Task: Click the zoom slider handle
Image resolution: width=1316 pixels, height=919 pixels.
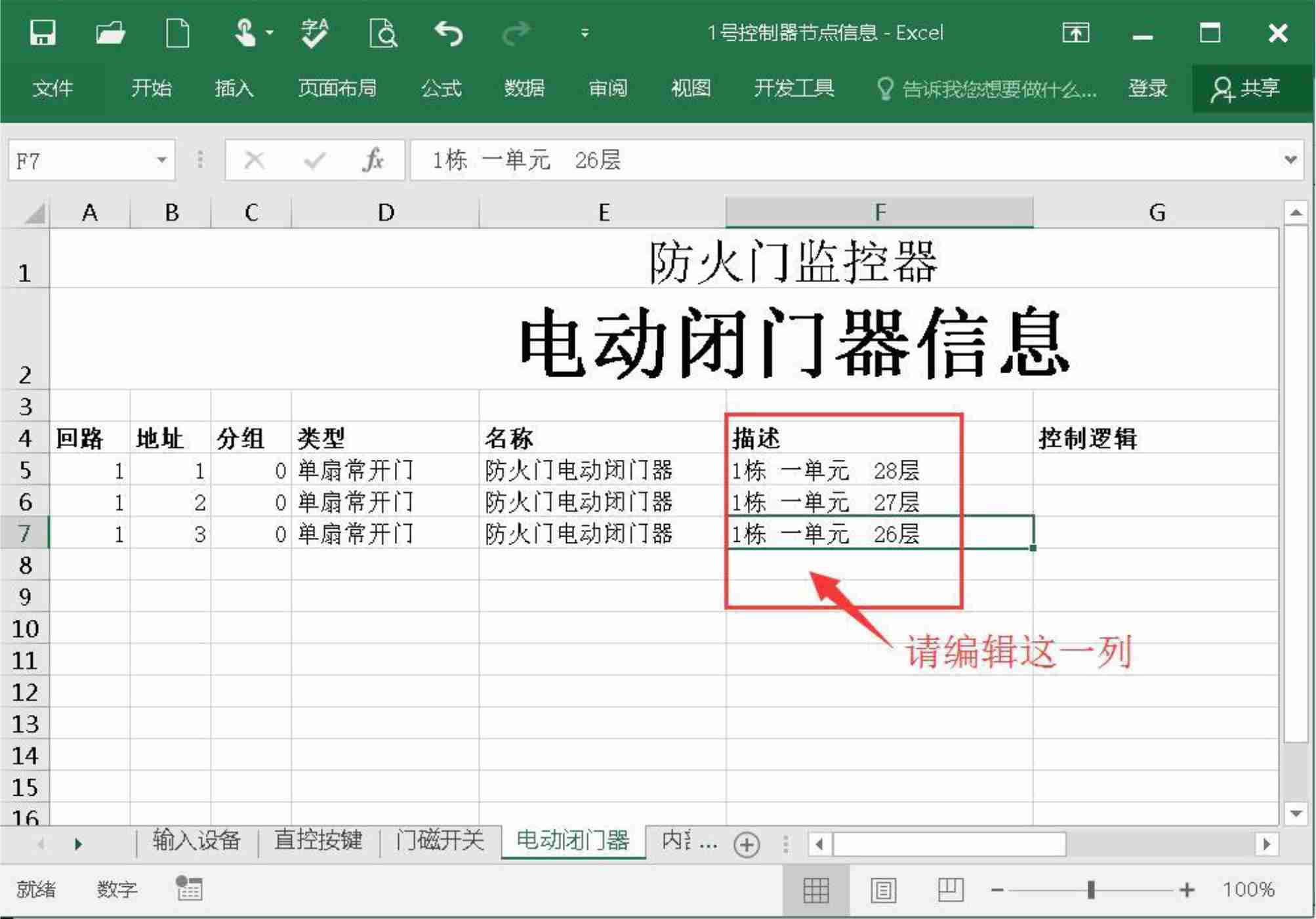Action: [x=1091, y=890]
